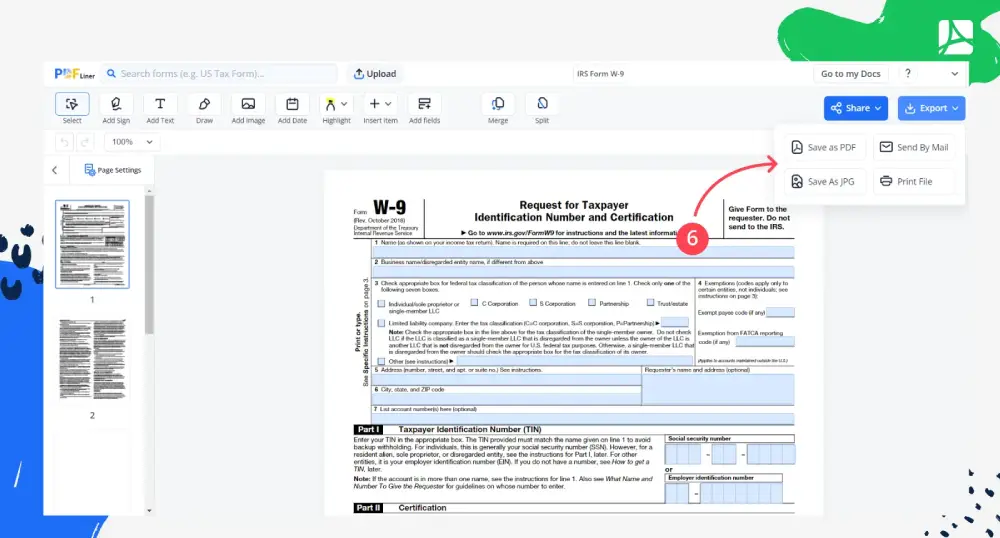This screenshot has height=538, width=1000.
Task: Click the Upload button
Action: tap(375, 74)
